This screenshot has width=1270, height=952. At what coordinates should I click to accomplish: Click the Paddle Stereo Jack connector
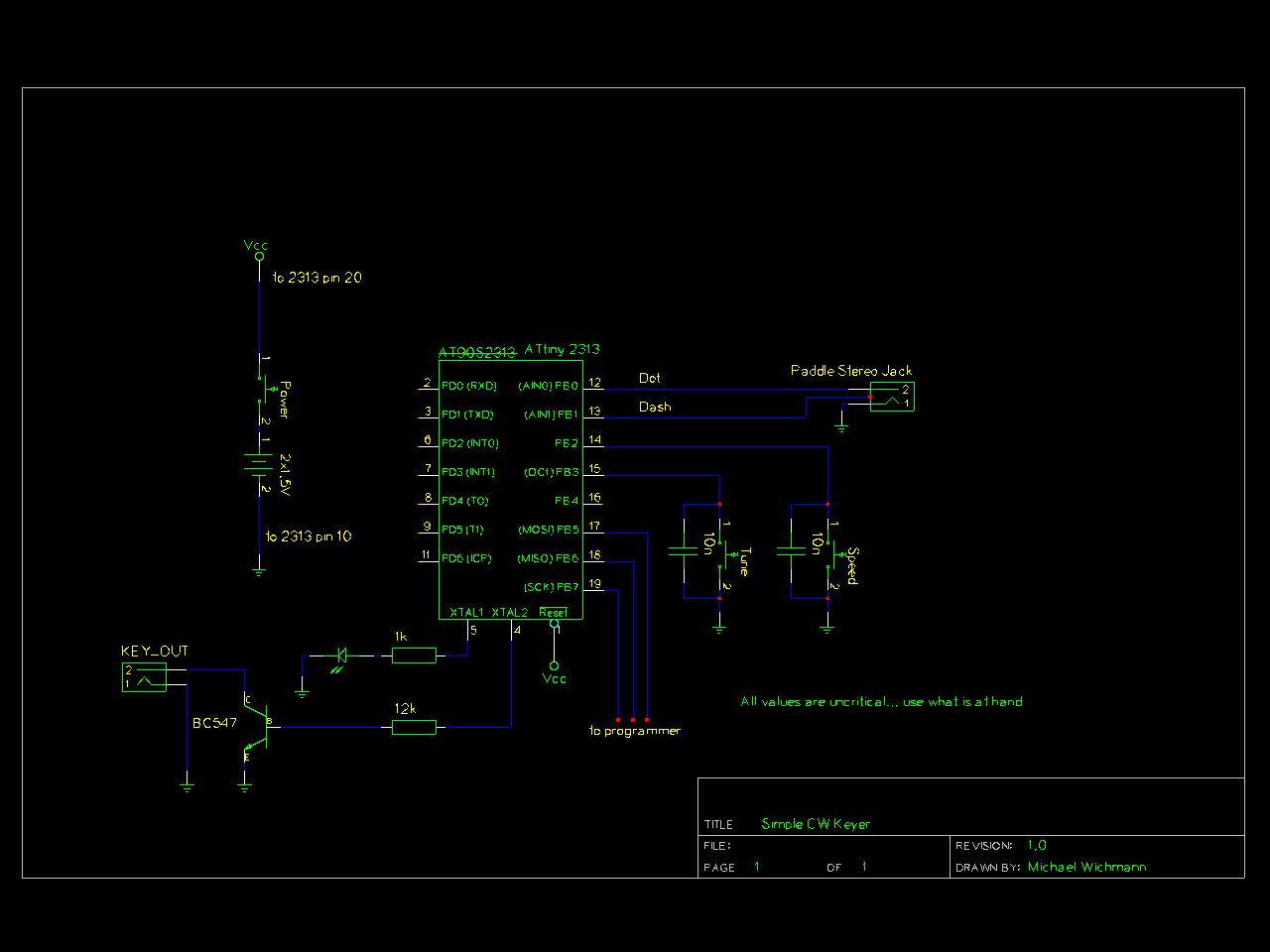pyautogui.click(x=892, y=397)
